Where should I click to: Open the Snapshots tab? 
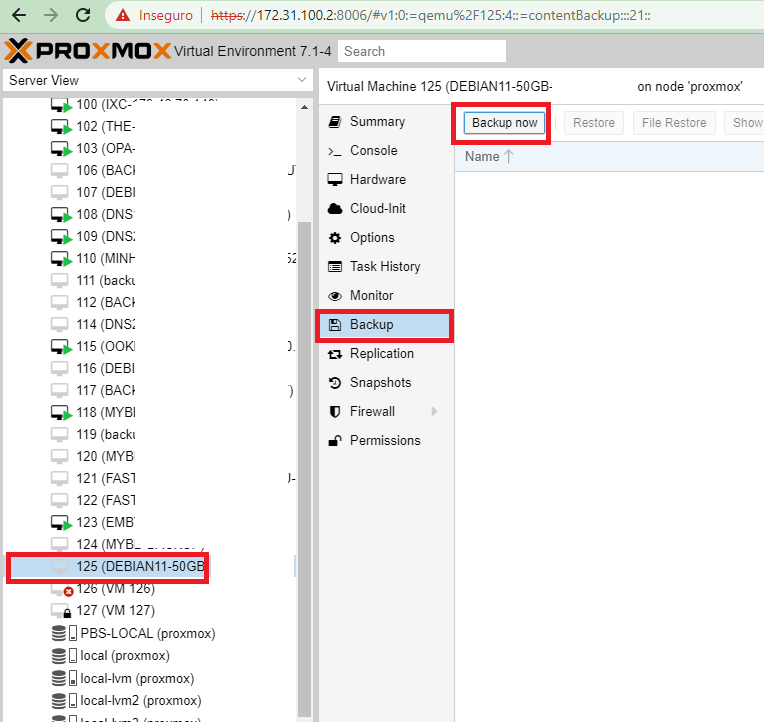click(385, 383)
